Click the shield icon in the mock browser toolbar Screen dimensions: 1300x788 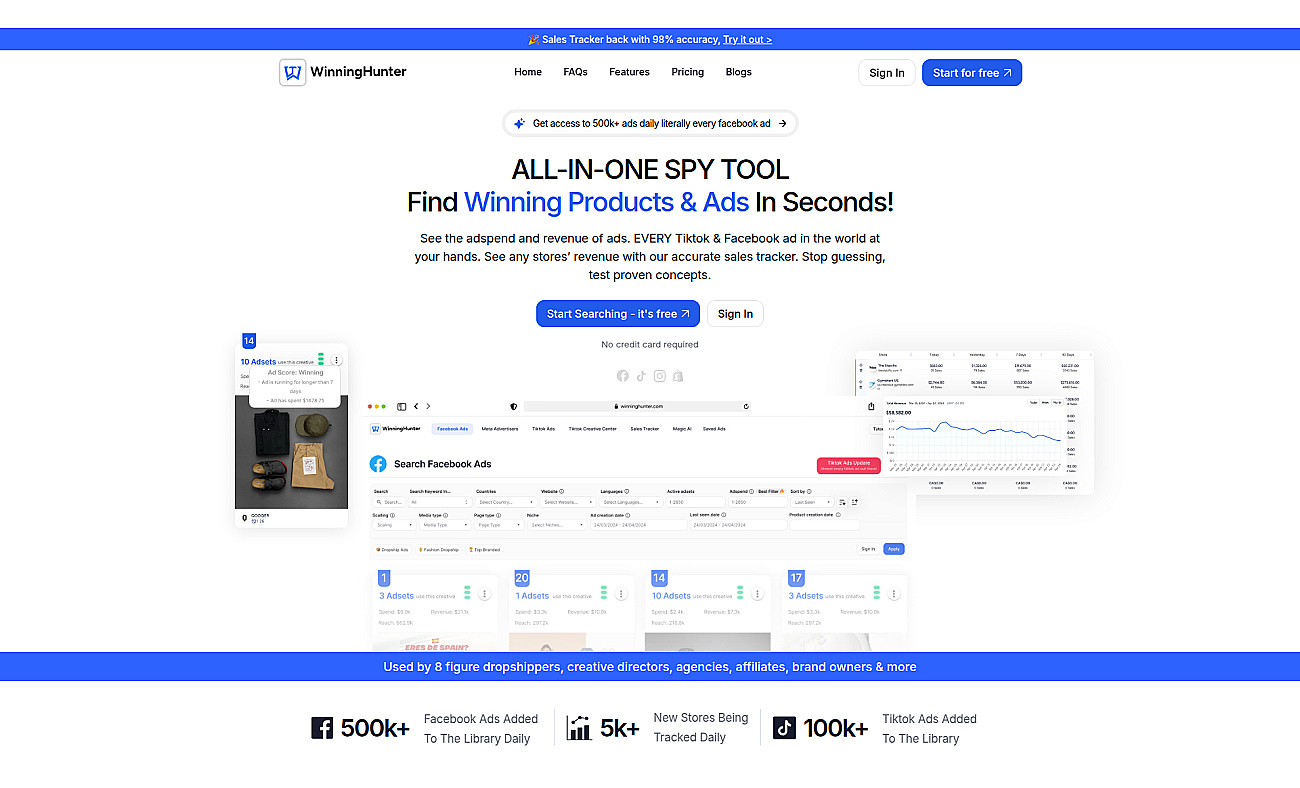(x=514, y=406)
